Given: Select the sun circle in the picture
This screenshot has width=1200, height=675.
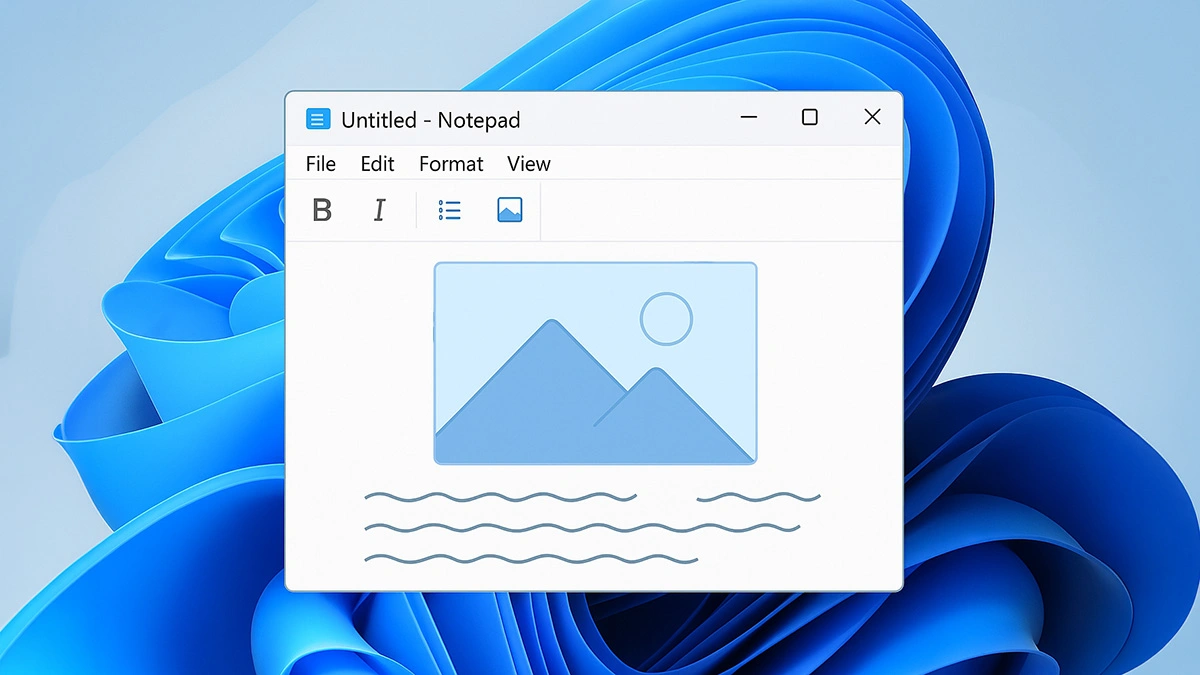Looking at the screenshot, I should (x=666, y=319).
